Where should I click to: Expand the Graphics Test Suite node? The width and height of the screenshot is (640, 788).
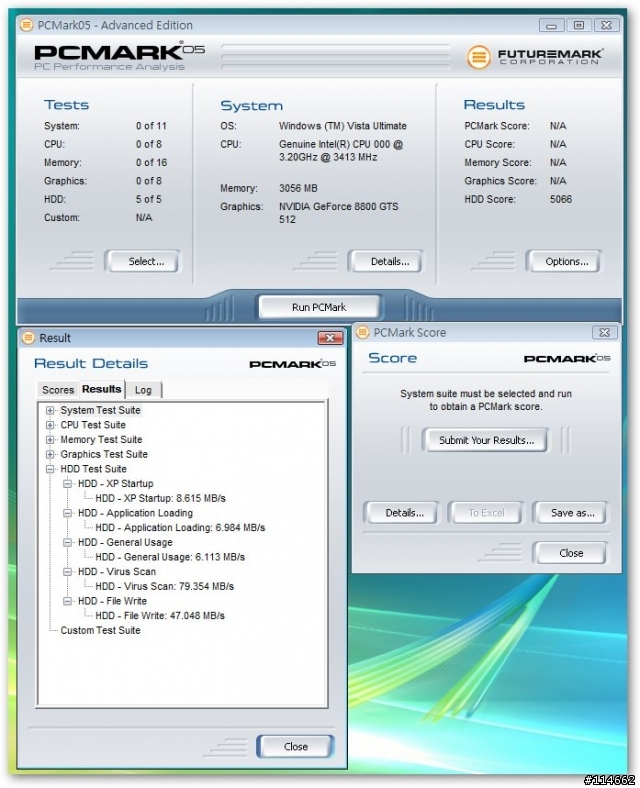[50, 454]
